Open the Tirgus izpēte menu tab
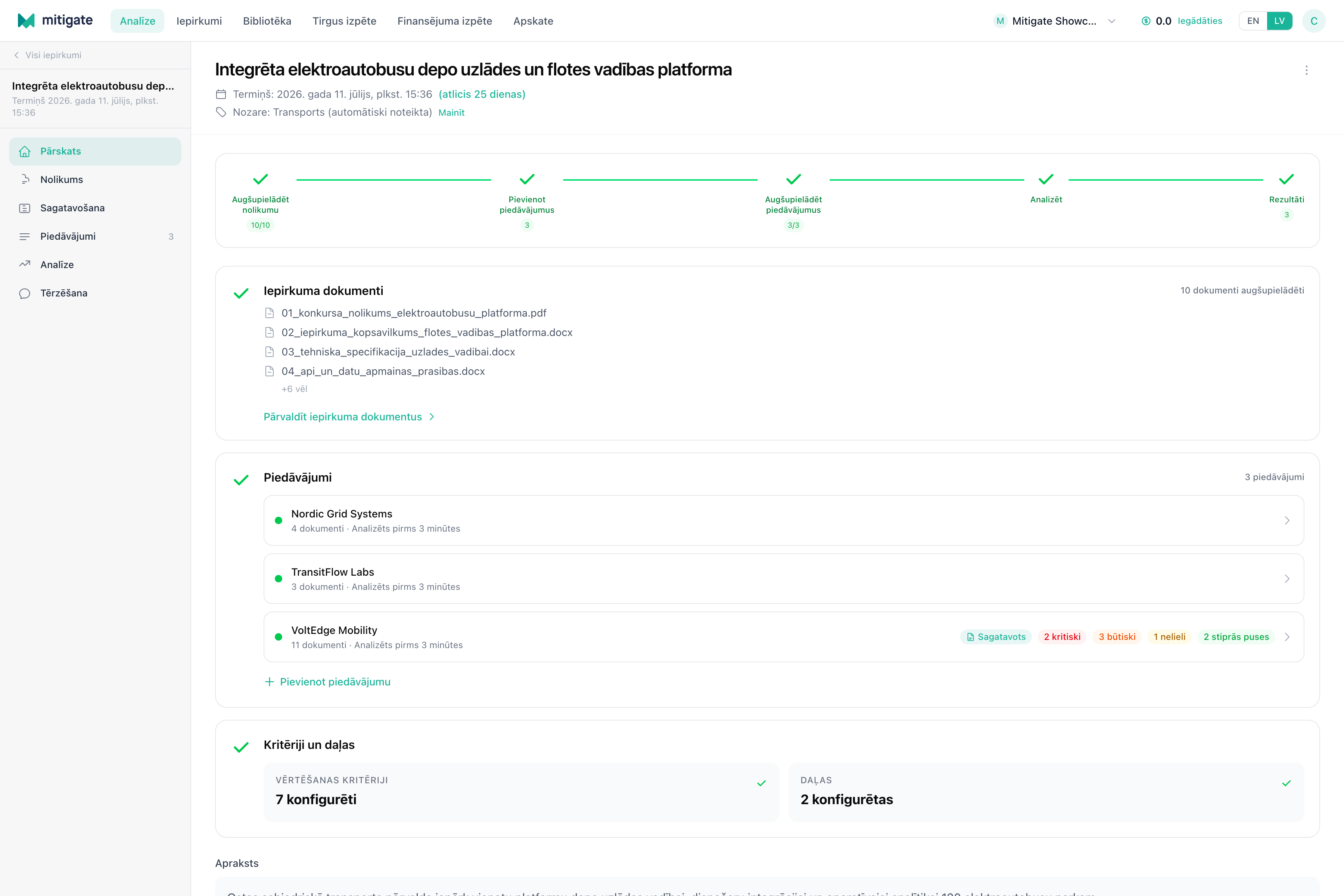 pos(345,21)
